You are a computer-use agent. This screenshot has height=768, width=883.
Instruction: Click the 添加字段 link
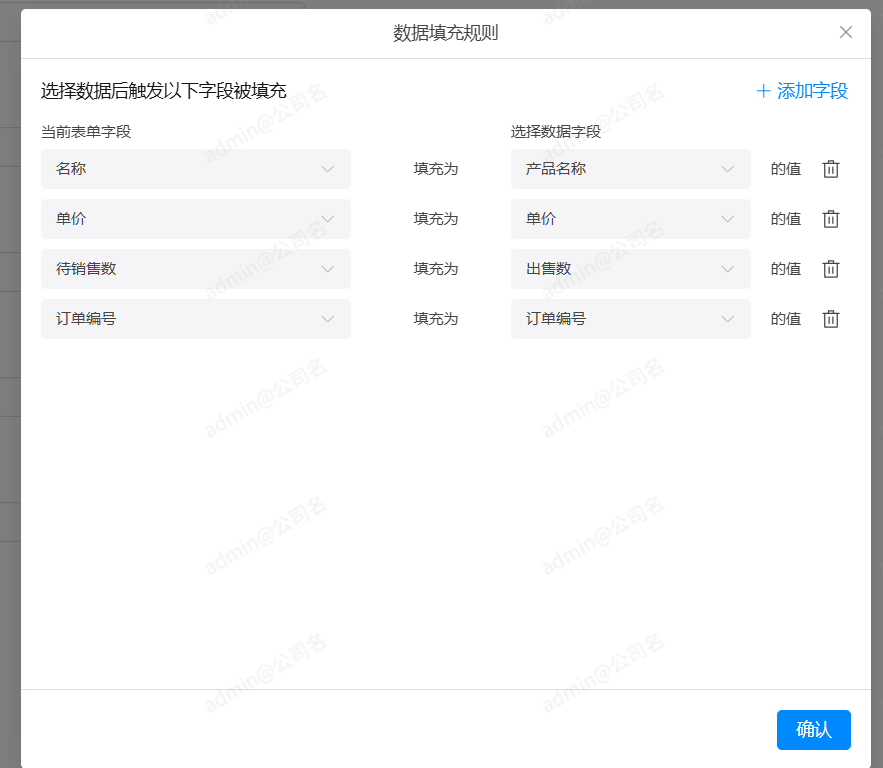pos(811,91)
